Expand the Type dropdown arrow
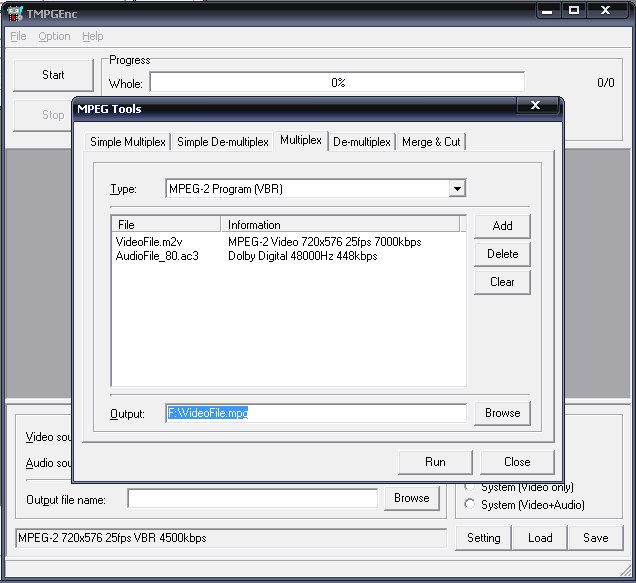The height and width of the screenshot is (583, 636). [457, 189]
